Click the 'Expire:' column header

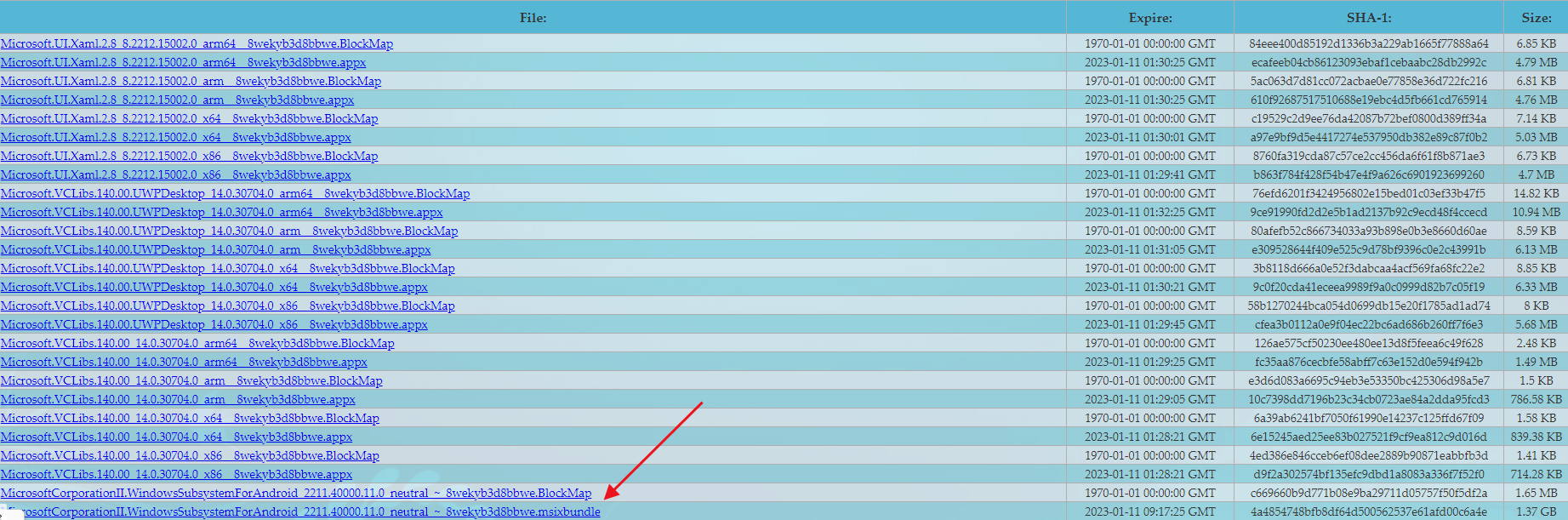coord(1150,18)
